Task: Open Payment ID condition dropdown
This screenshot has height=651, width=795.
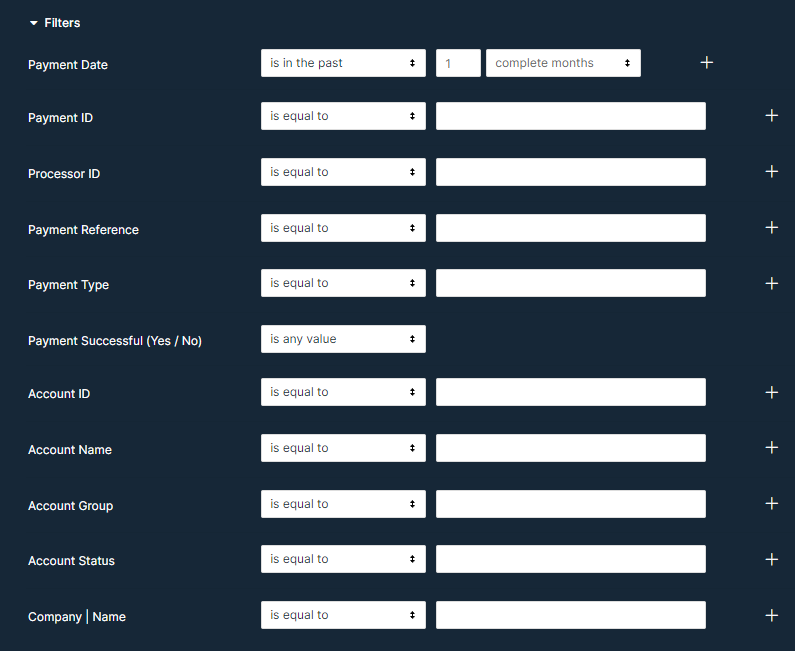Action: click(343, 116)
